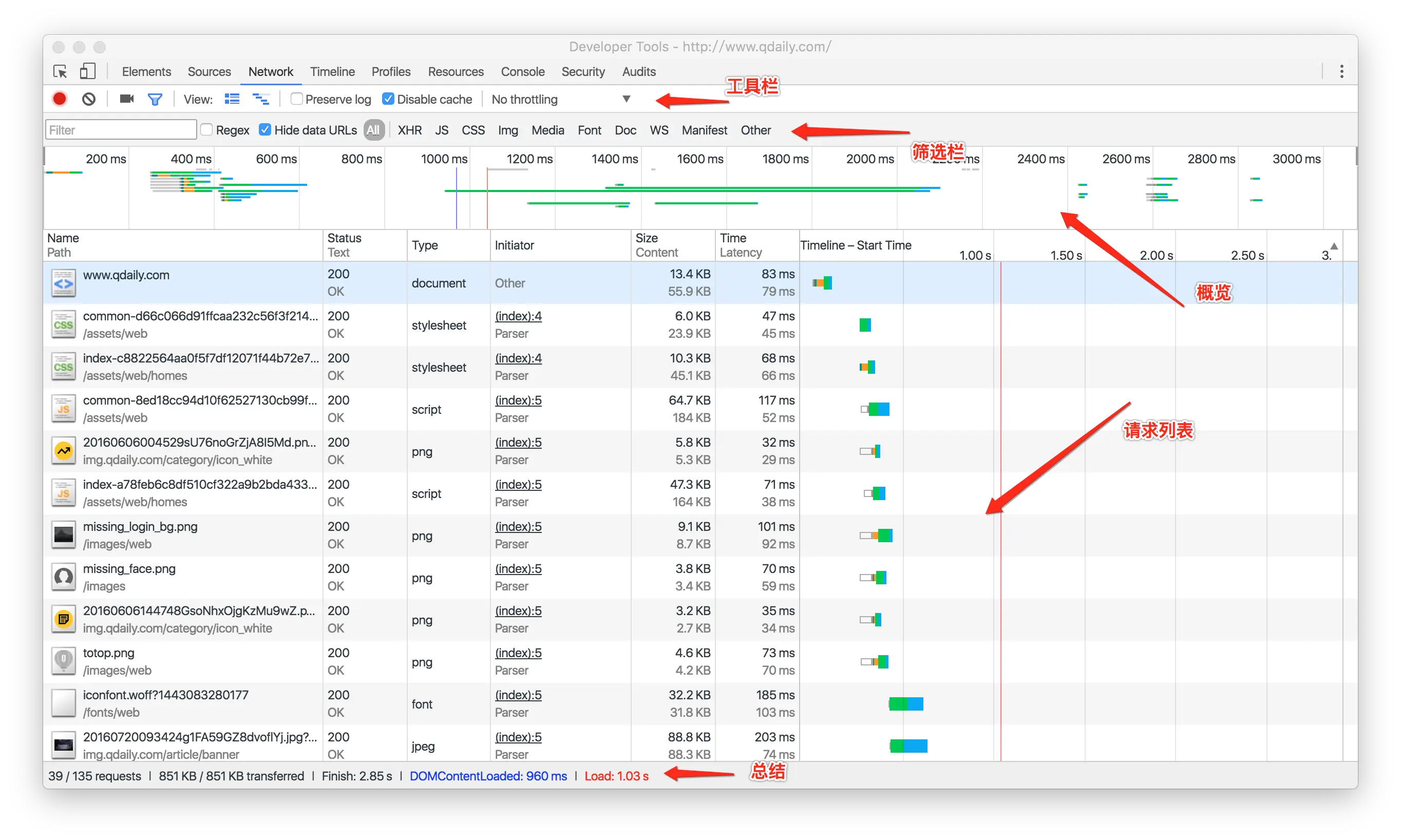Image resolution: width=1401 pixels, height=840 pixels.
Task: Toggle the device mode toolbar icon
Action: (x=87, y=71)
